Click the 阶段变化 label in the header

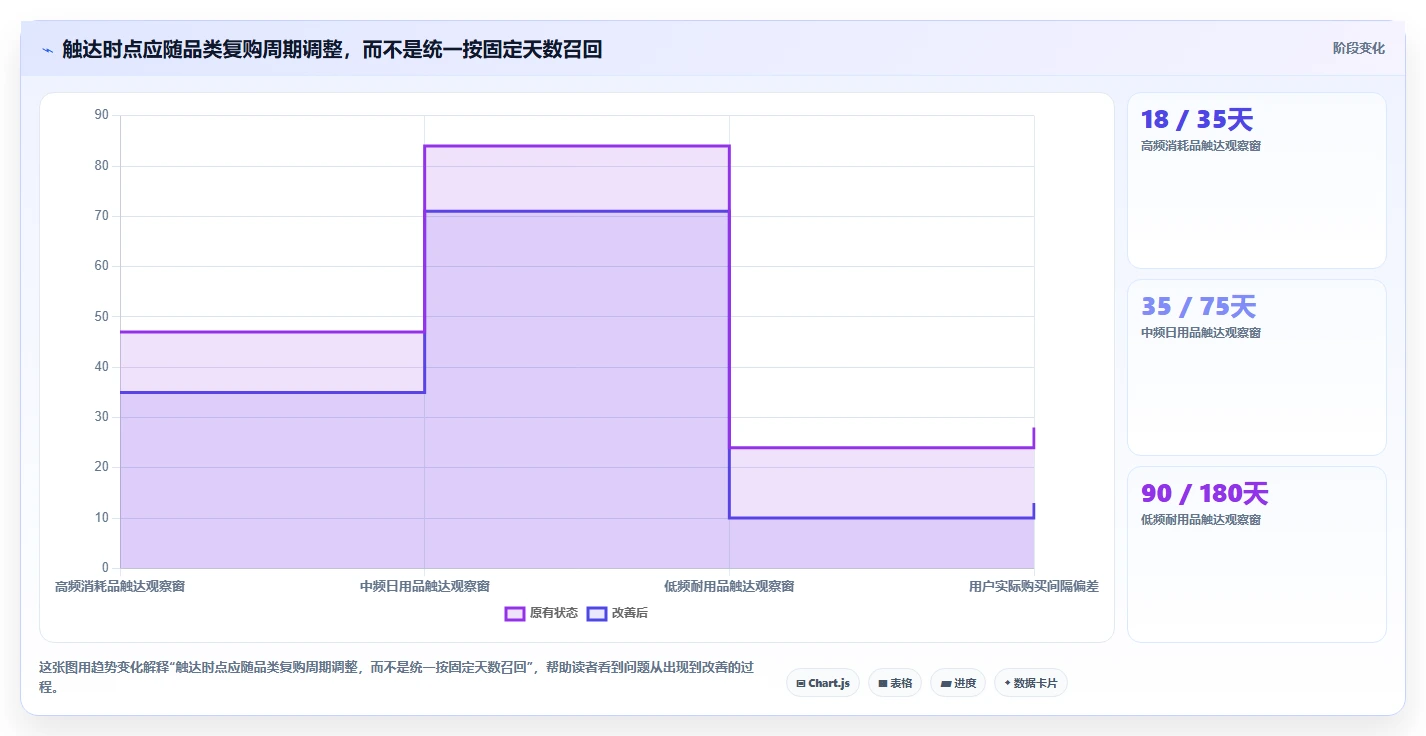point(1359,48)
